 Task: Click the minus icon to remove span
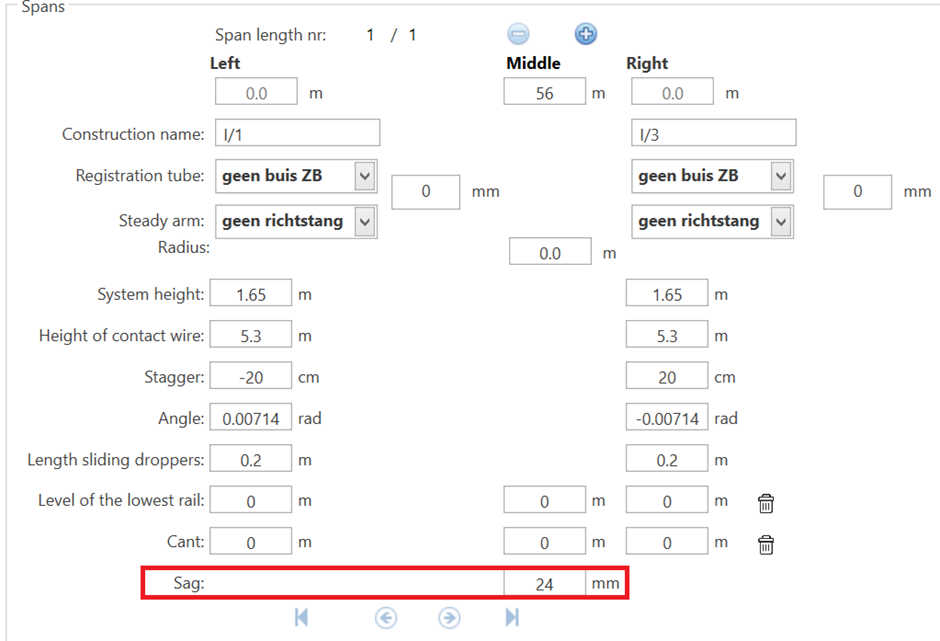(518, 34)
